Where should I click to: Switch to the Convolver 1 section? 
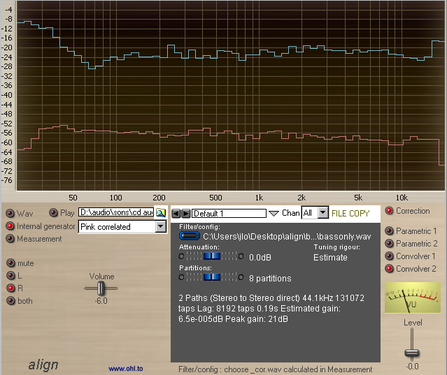(389, 256)
